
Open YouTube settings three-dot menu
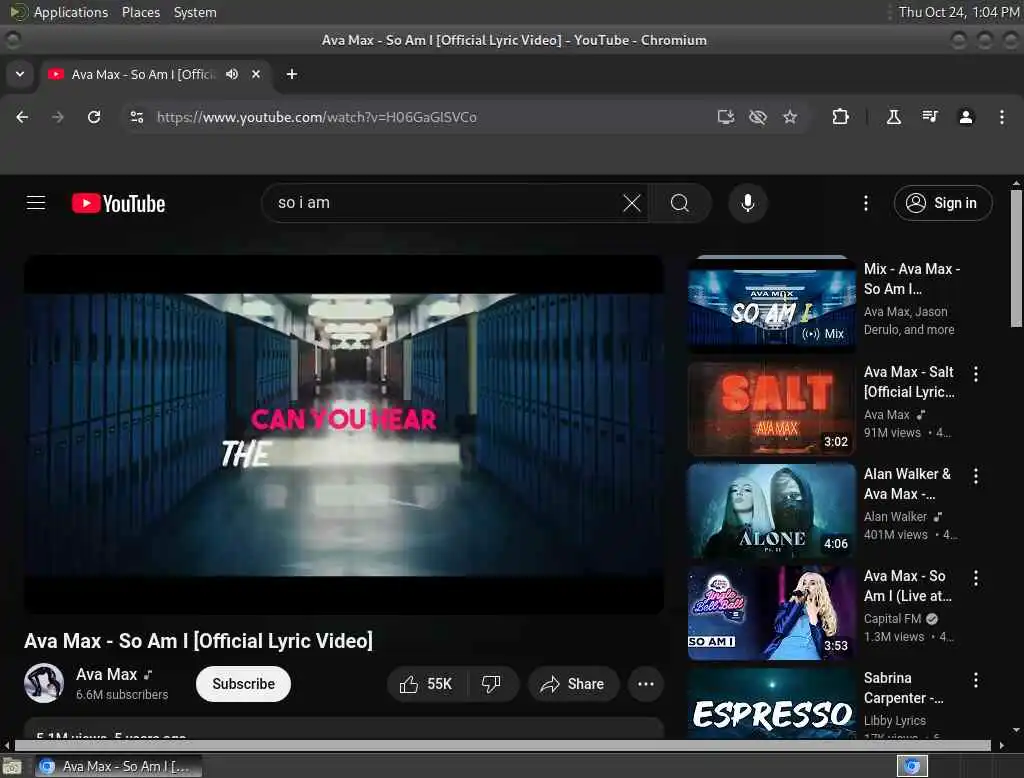[x=866, y=203]
